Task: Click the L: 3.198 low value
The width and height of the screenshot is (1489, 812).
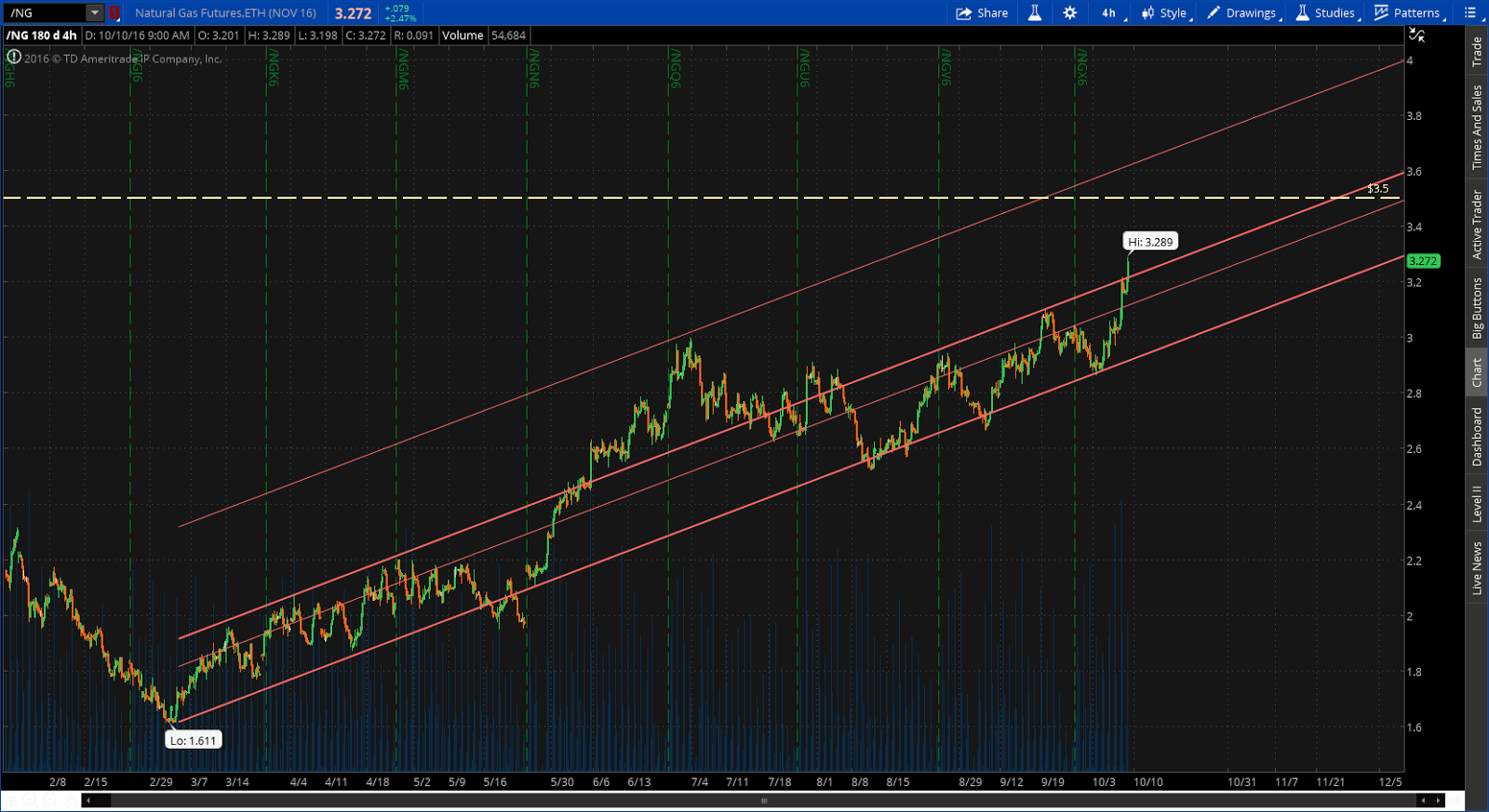Action: pos(317,35)
